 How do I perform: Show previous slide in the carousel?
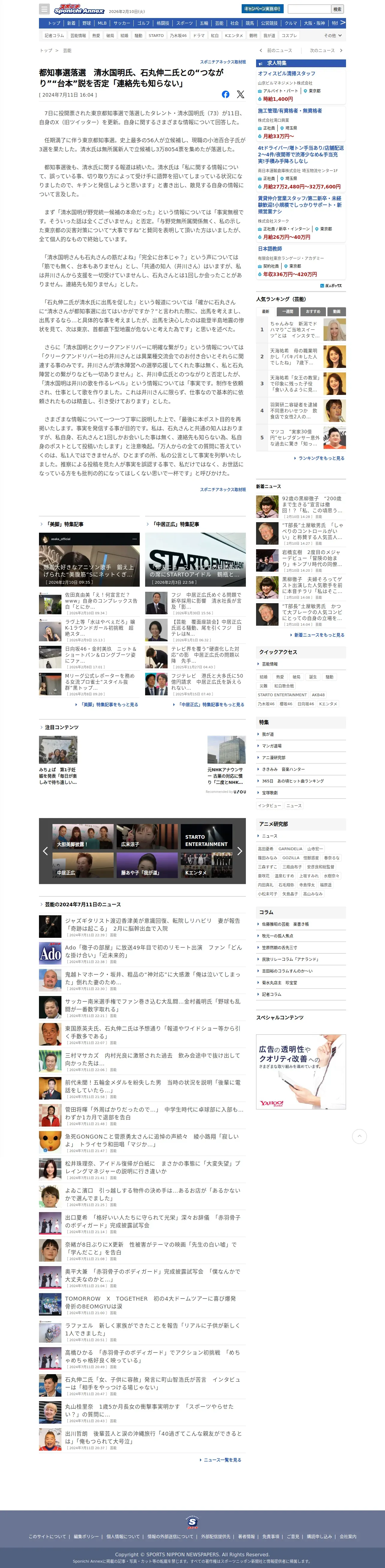pos(45,851)
